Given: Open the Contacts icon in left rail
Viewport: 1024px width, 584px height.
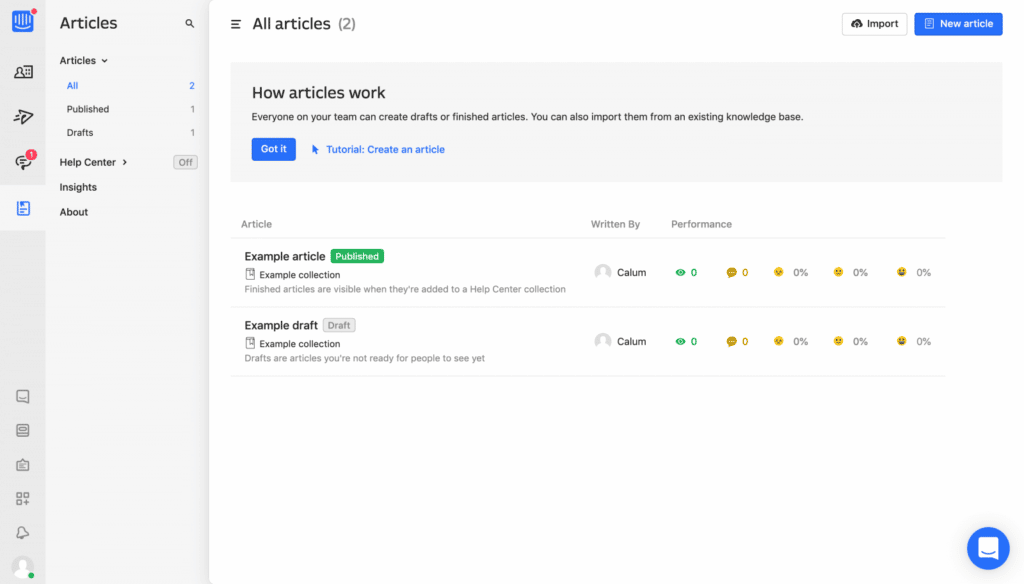Looking at the screenshot, I should click(23, 72).
